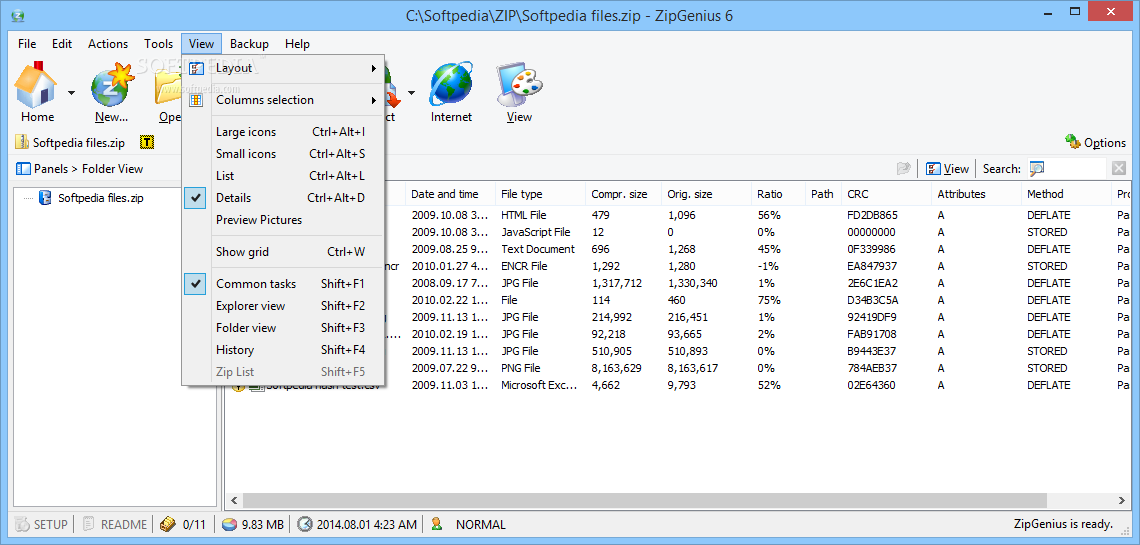Click the View button beside Search
Screen dimensions: 1140x545
click(947, 169)
